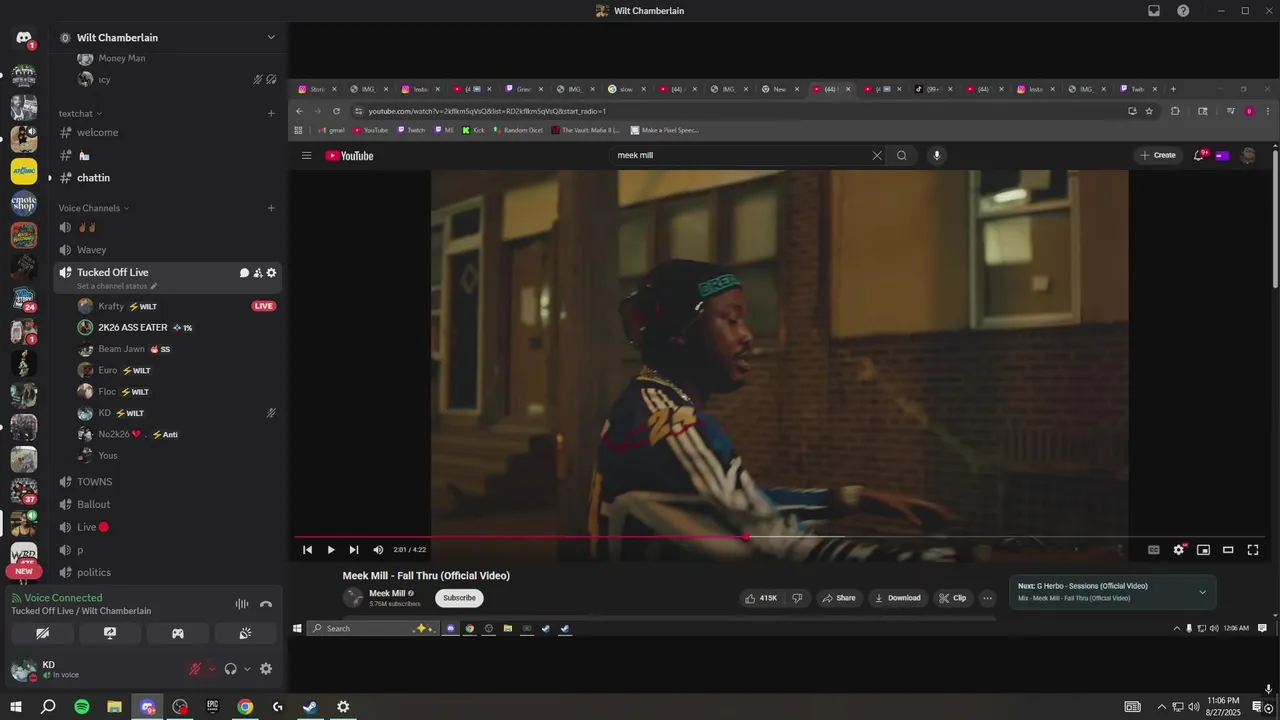
Task: Start an activity with the game controller icon
Action: (x=178, y=633)
